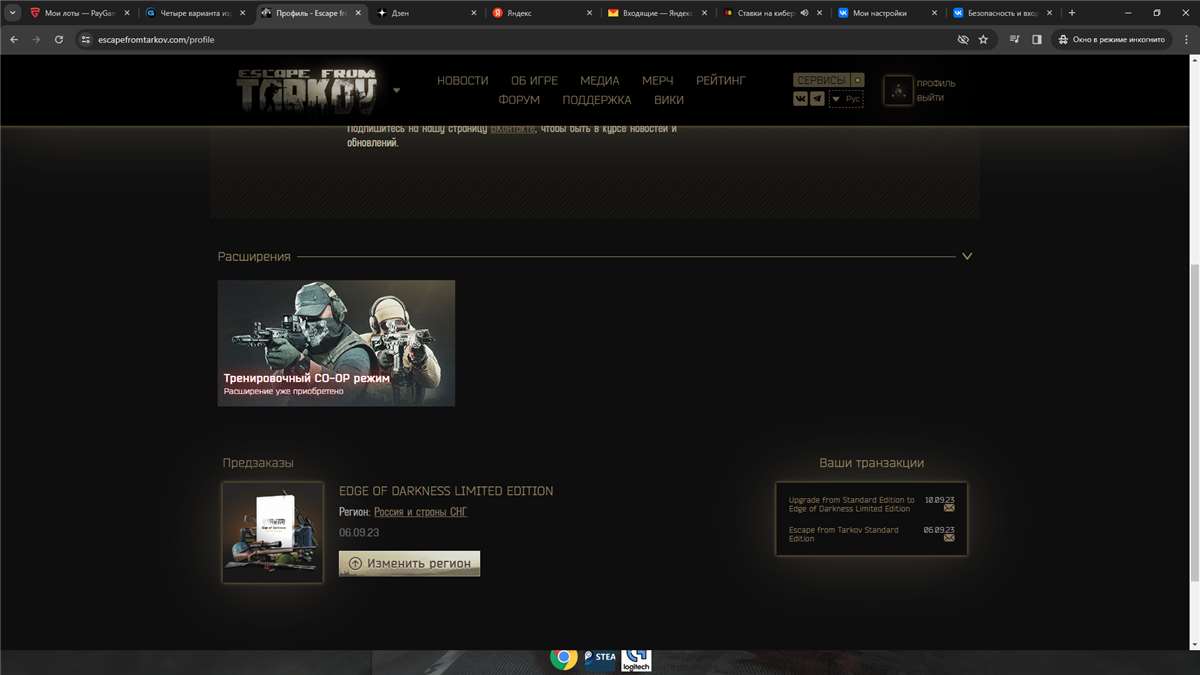Open the Новости menu item

click(463, 80)
